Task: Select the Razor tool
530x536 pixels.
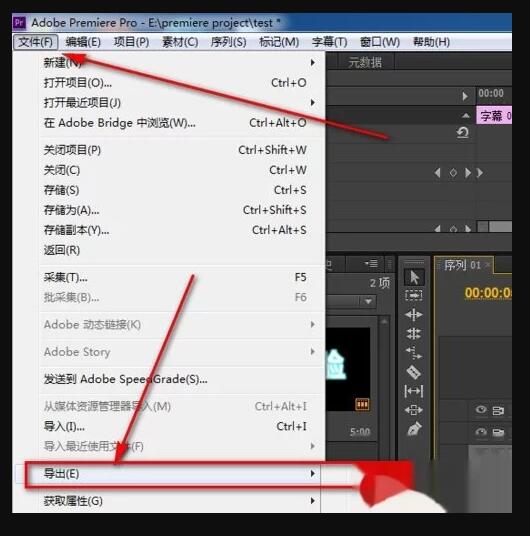Action: pyautogui.click(x=414, y=372)
